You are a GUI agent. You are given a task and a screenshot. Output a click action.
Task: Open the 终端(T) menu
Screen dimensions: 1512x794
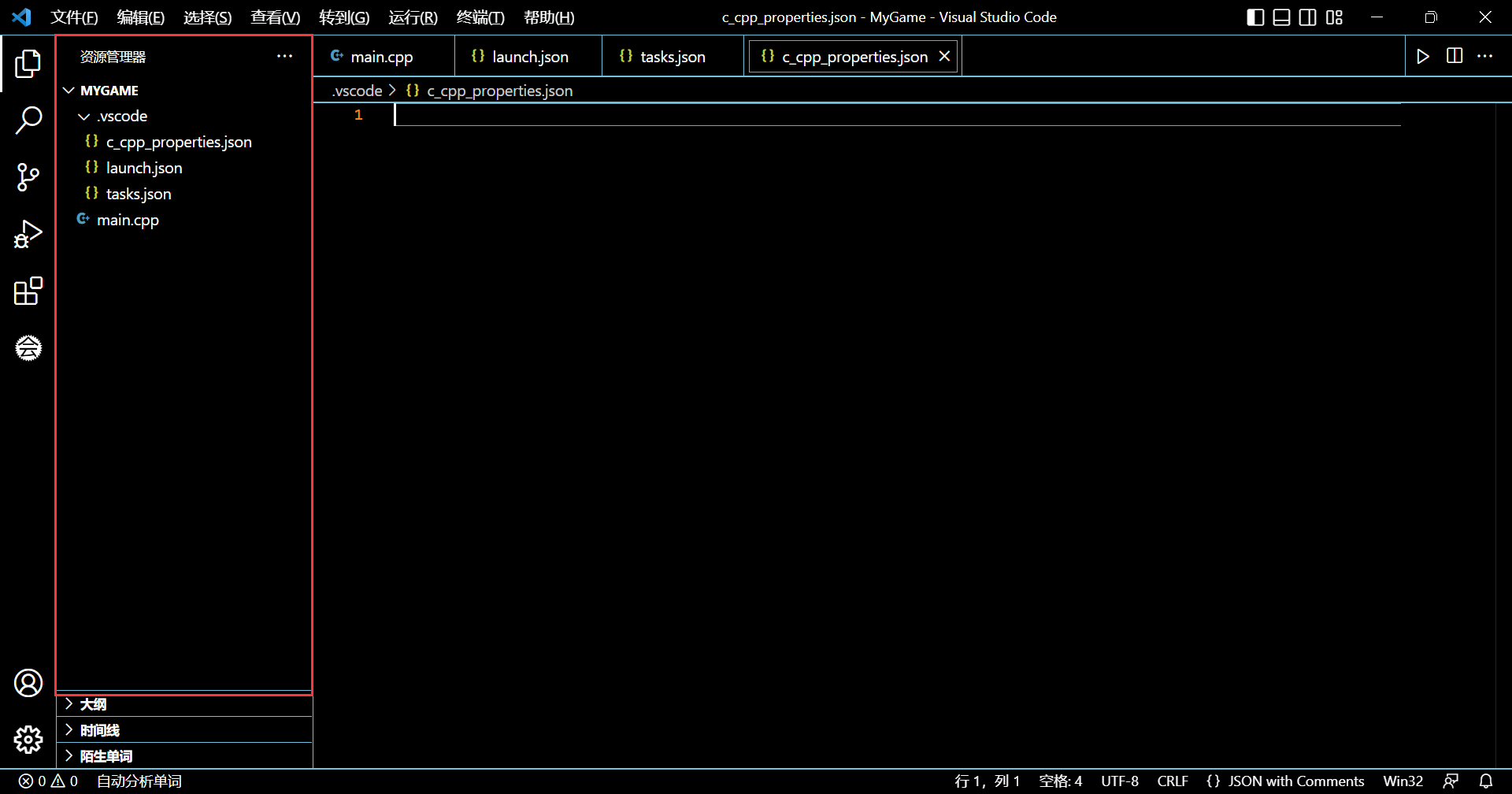click(x=480, y=17)
